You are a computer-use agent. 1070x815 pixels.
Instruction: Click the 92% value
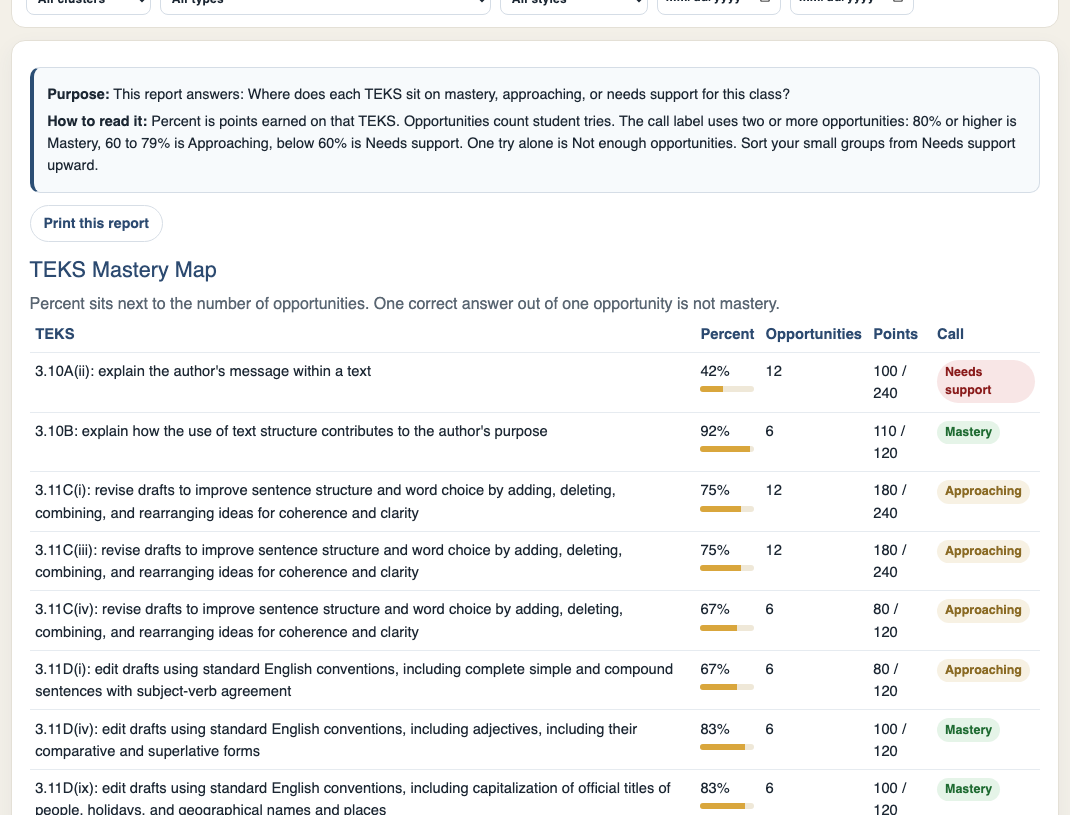pos(714,431)
